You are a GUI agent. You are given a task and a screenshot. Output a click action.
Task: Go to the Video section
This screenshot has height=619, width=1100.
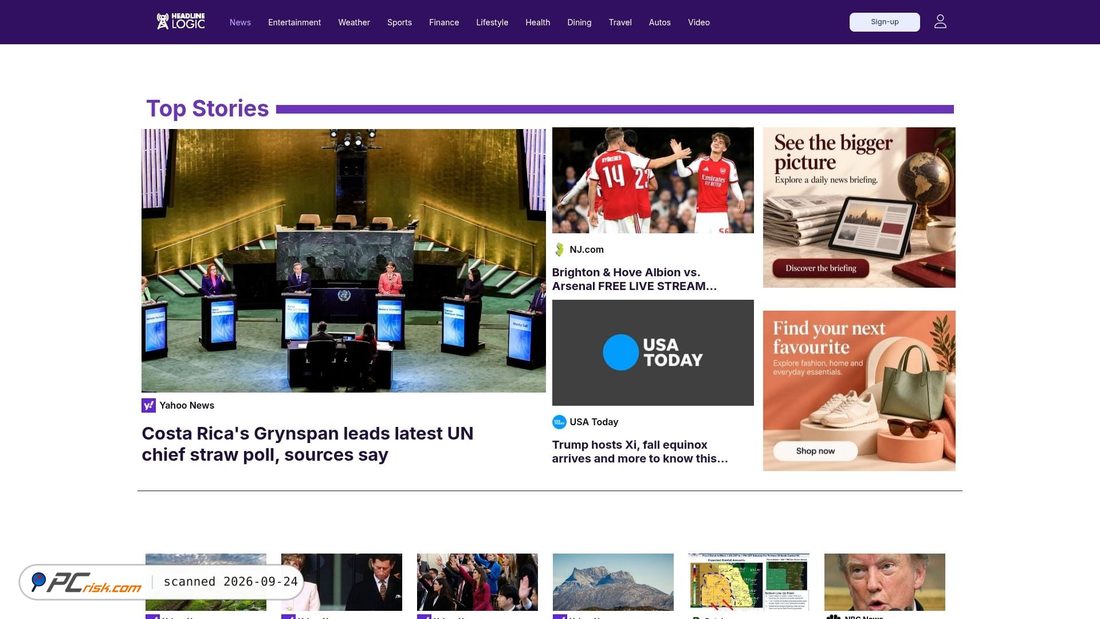pos(699,22)
